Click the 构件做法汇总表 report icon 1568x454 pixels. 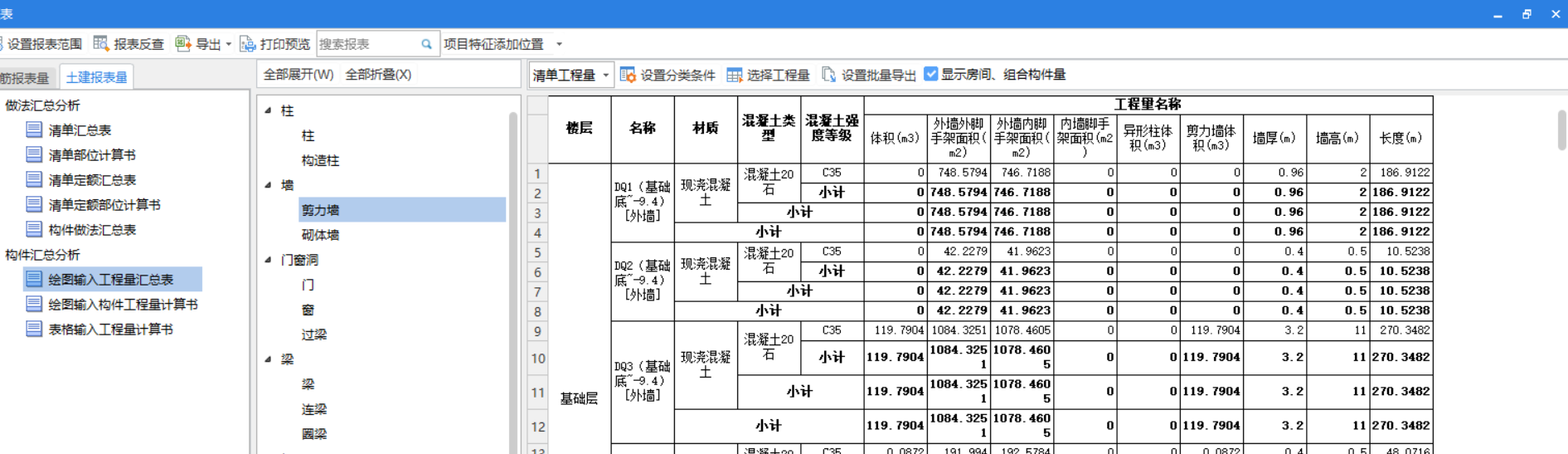pos(34,229)
